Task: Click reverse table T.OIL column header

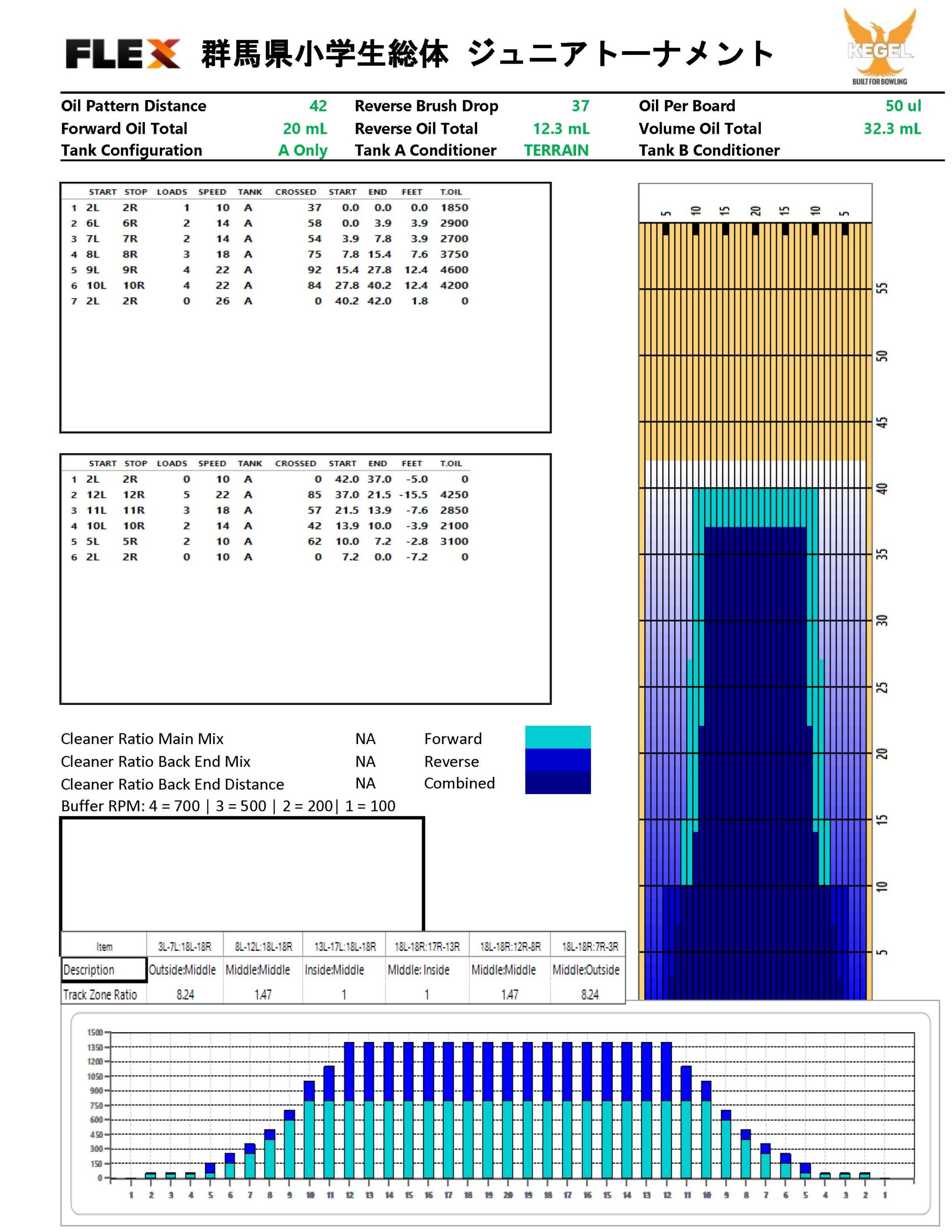Action: click(x=451, y=463)
